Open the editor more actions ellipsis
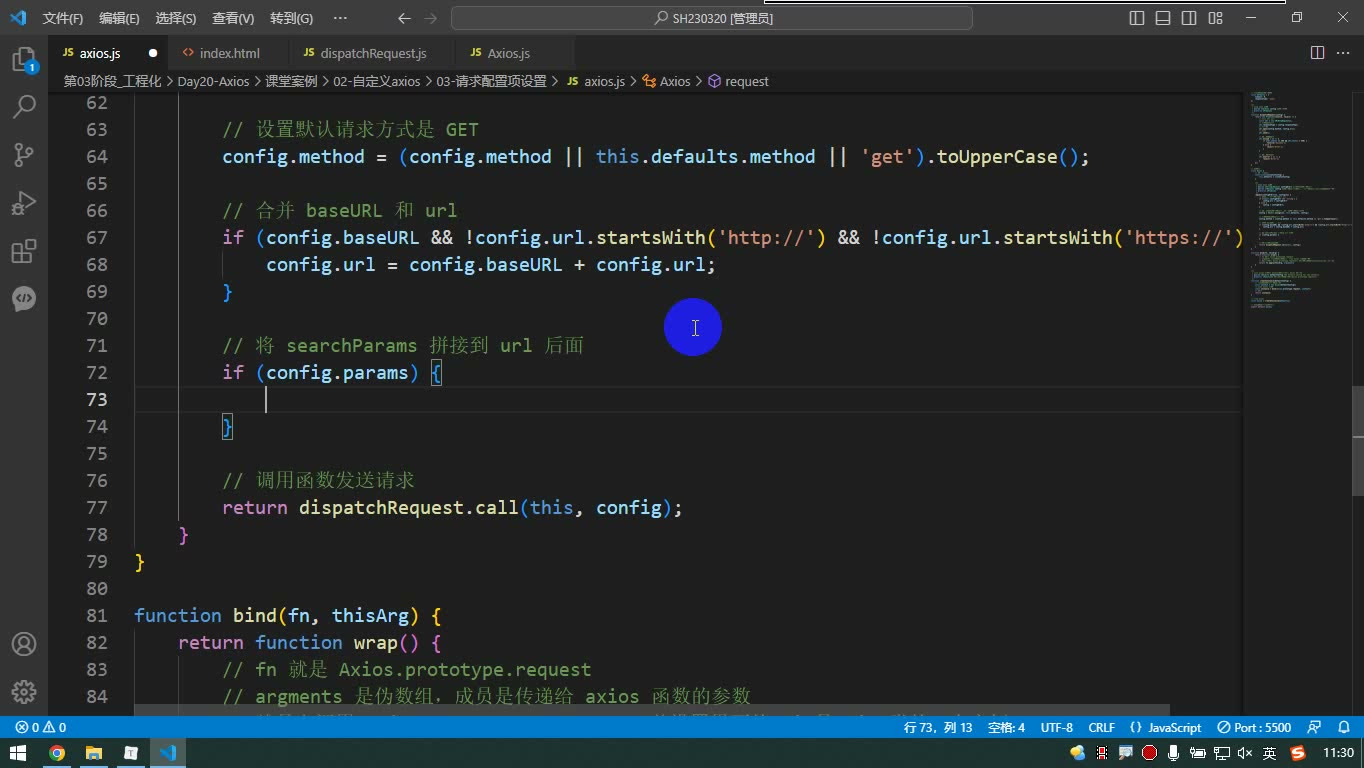 [1344, 53]
